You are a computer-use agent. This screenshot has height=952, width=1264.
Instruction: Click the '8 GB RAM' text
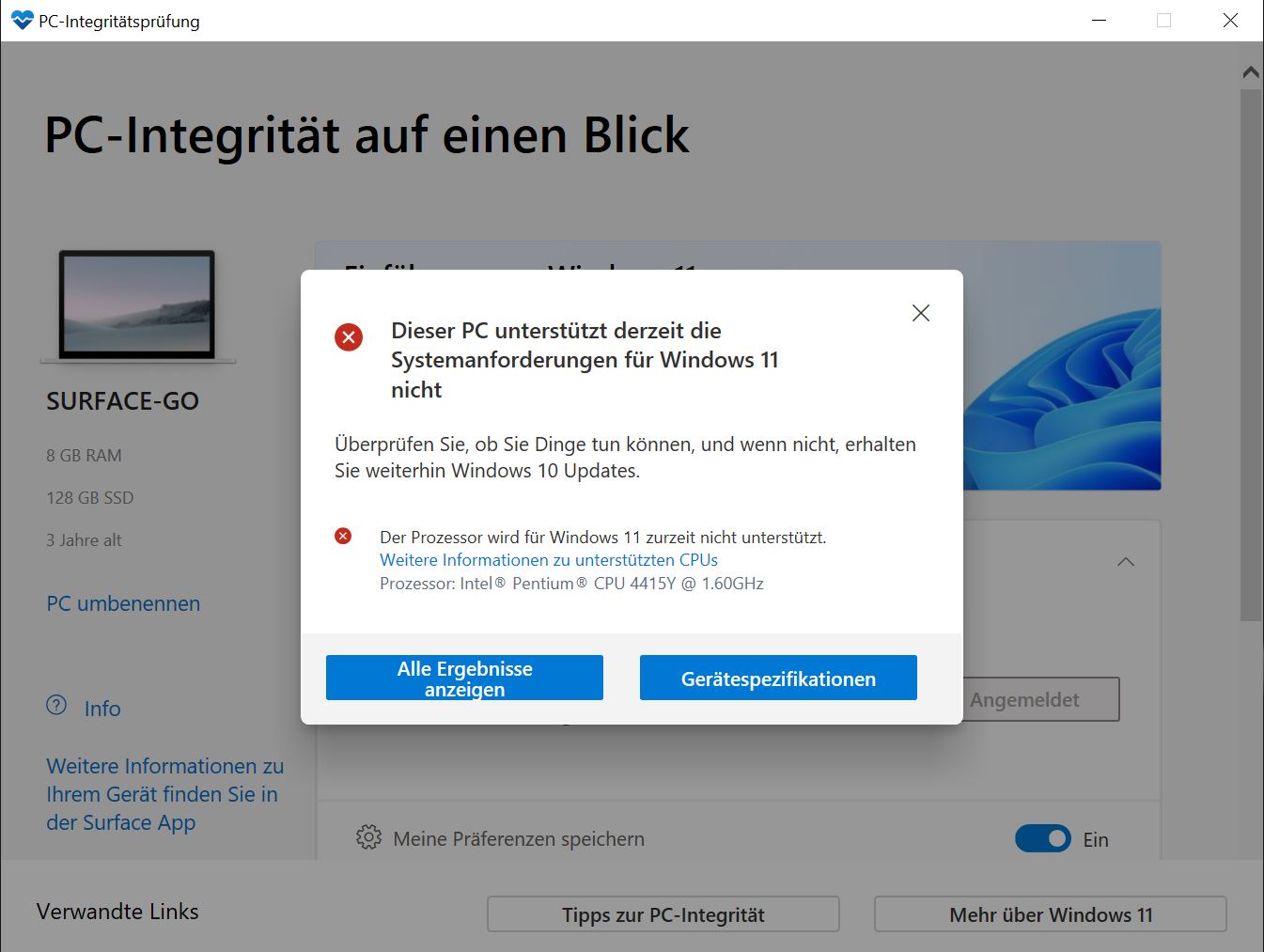tap(84, 455)
